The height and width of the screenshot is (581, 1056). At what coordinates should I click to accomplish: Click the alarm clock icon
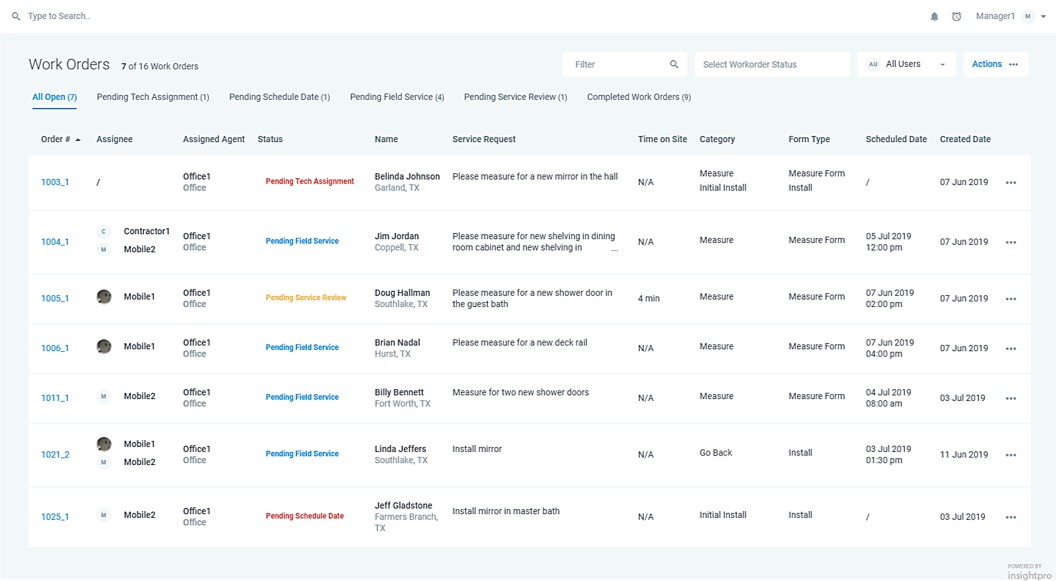[956, 17]
